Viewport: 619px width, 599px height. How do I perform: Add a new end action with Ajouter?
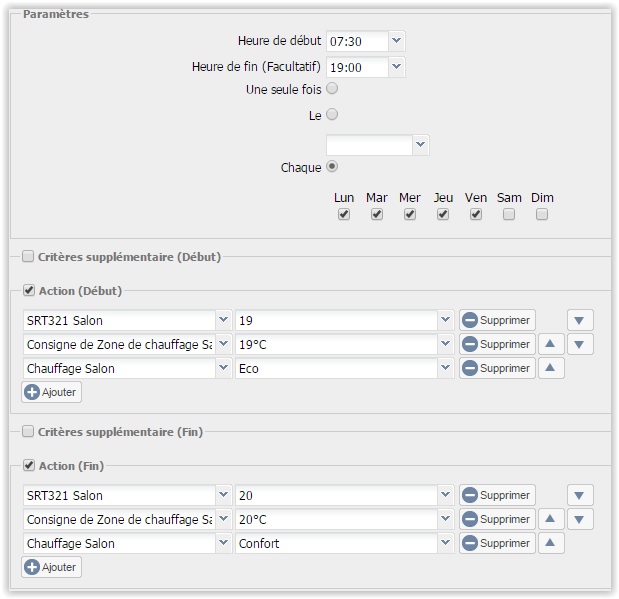coord(52,567)
